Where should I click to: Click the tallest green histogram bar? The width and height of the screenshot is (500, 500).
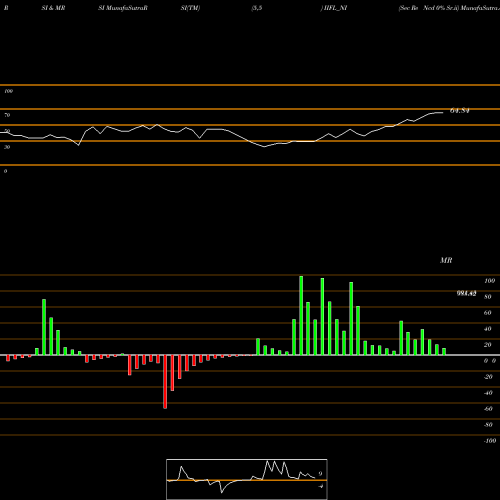(301, 315)
